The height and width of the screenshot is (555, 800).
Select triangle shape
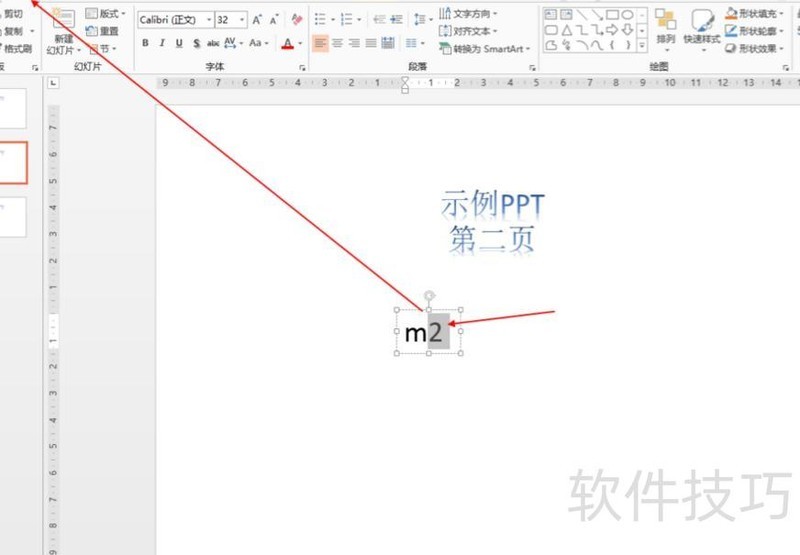point(566,30)
